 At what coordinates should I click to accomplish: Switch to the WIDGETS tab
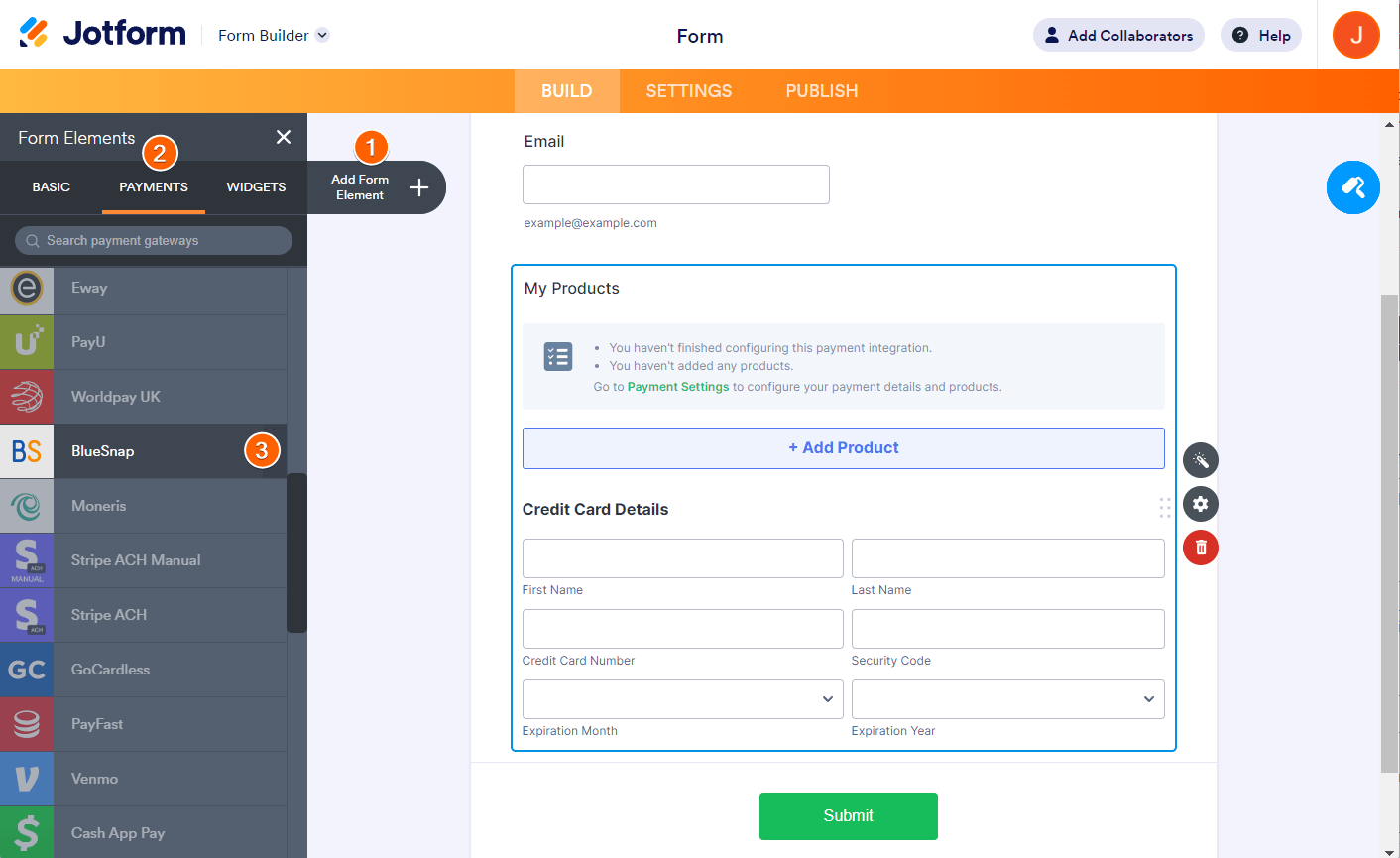[256, 186]
